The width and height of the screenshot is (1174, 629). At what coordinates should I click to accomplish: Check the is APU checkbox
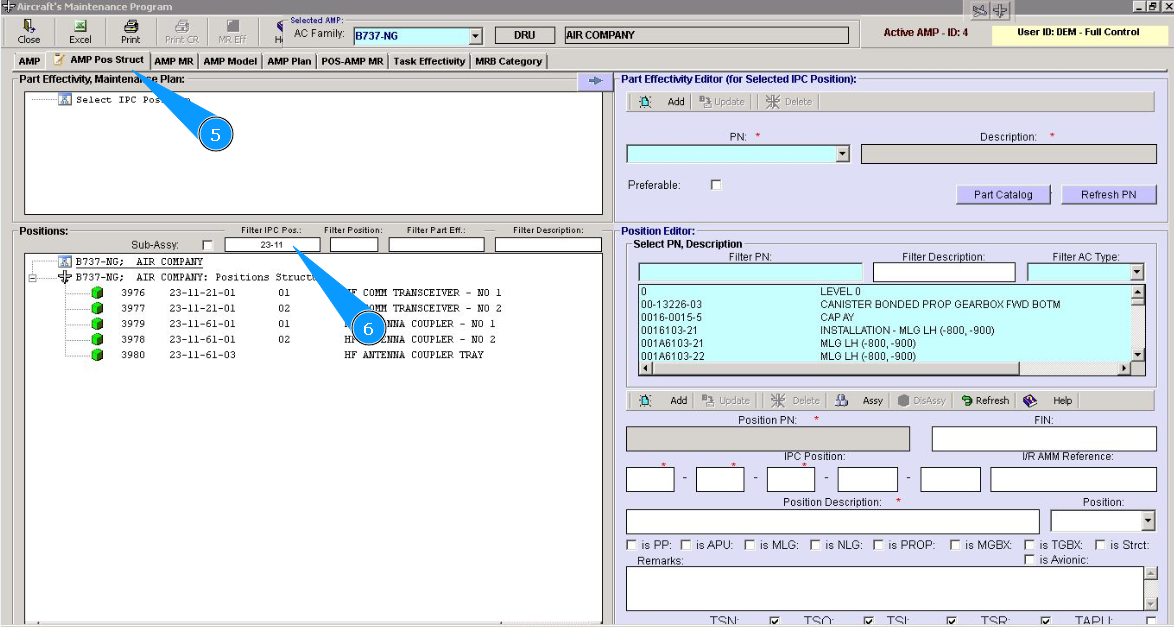(x=685, y=545)
